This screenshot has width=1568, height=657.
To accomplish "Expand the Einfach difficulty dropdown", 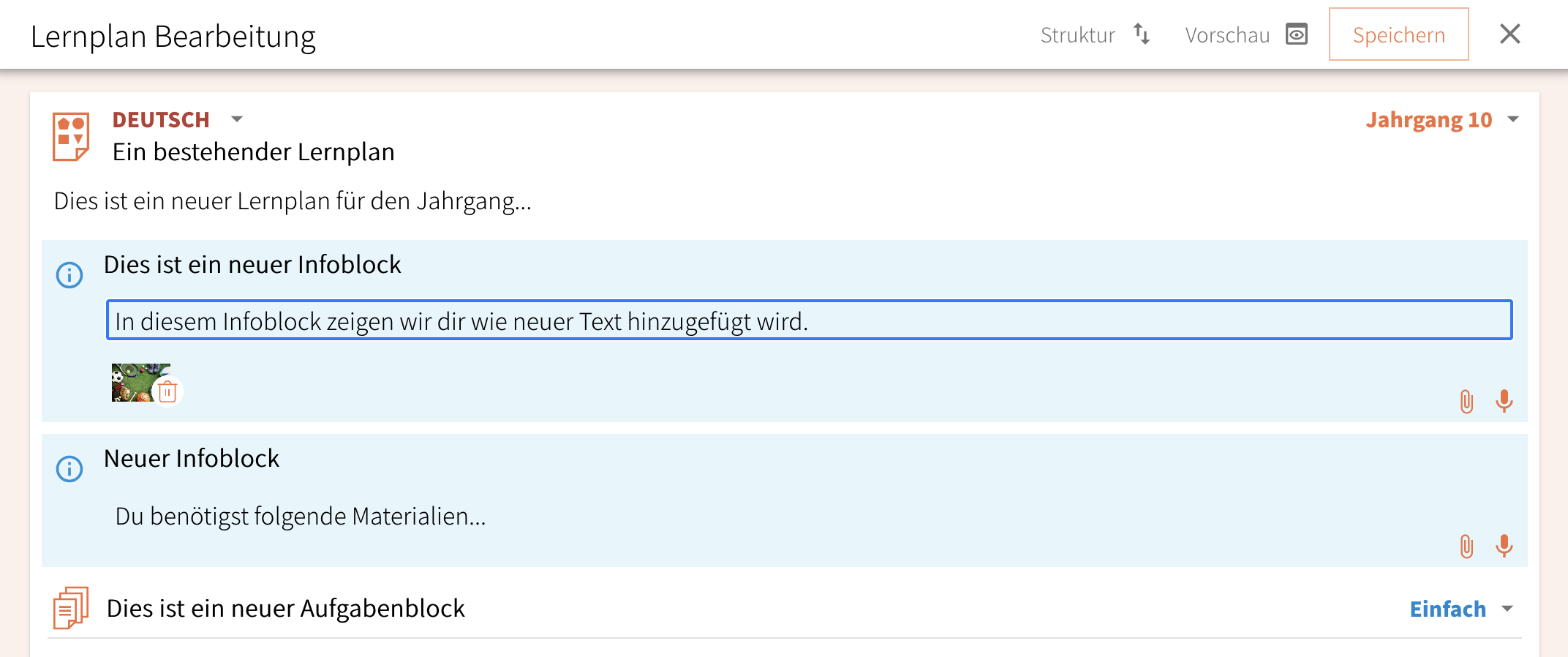I will click(1507, 609).
